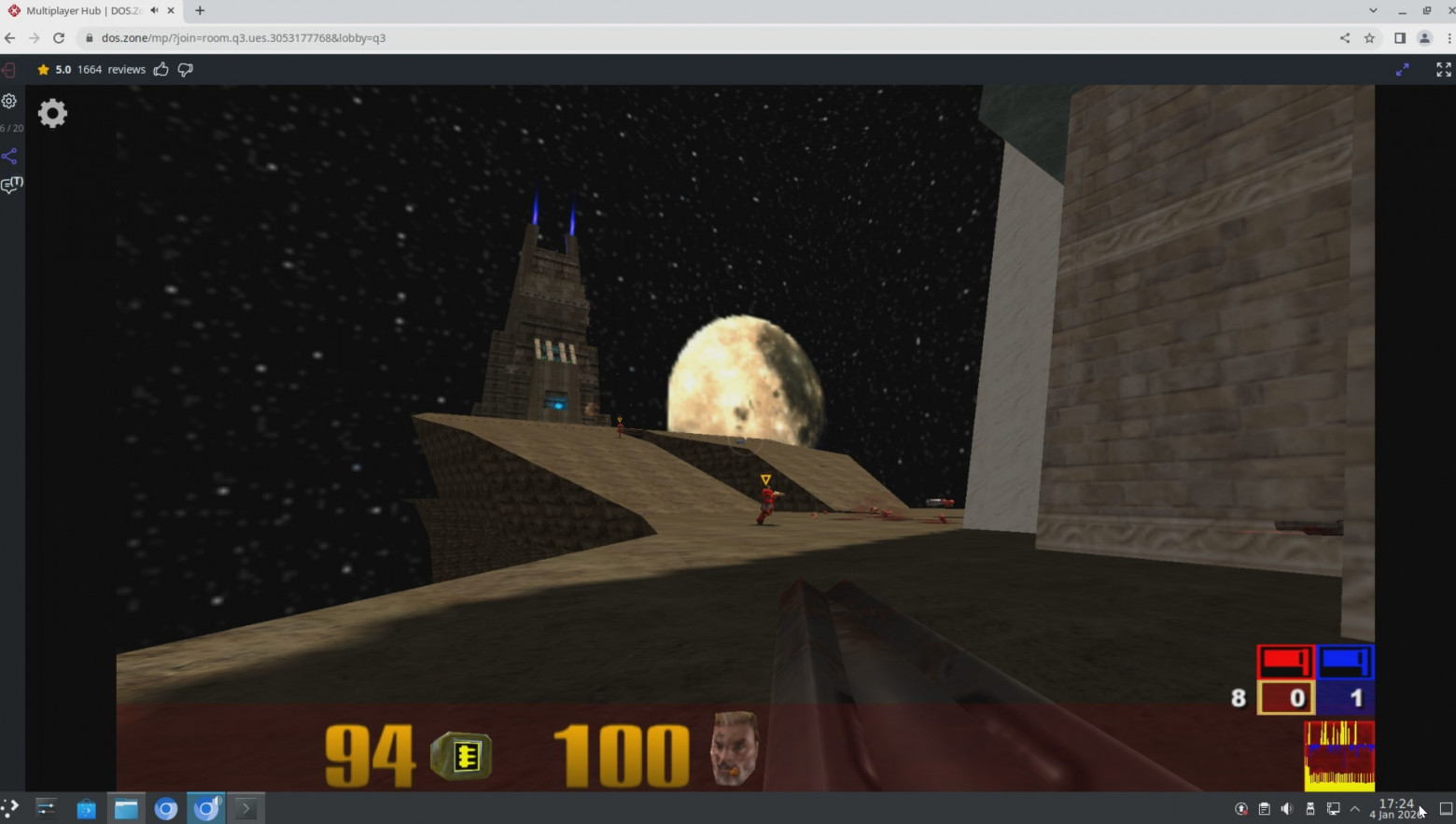Reload the dos.zone page
The height and width of the screenshot is (824, 1456).
tap(59, 38)
